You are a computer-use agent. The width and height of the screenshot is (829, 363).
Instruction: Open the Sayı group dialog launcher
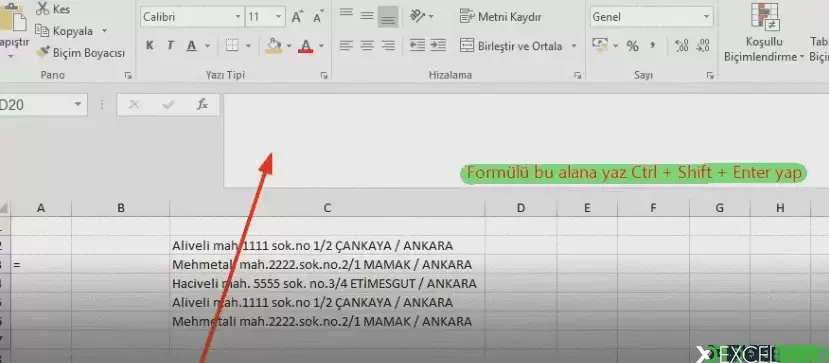pos(710,76)
